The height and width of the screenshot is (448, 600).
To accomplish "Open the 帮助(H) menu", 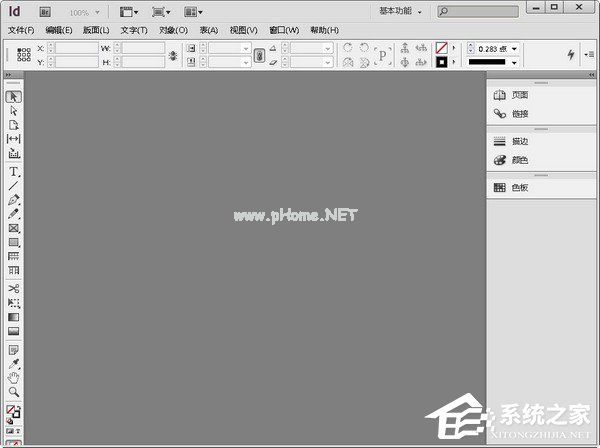I will 324,30.
